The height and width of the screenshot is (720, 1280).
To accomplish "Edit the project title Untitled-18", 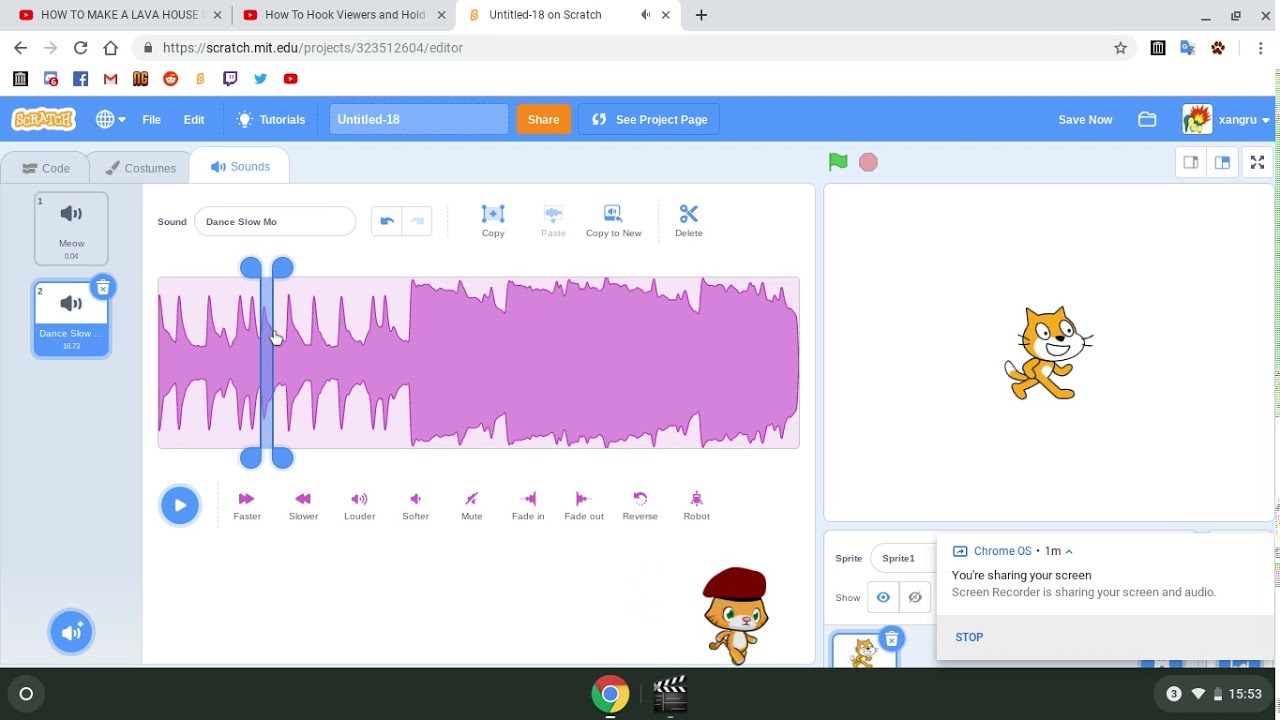I will 419,119.
